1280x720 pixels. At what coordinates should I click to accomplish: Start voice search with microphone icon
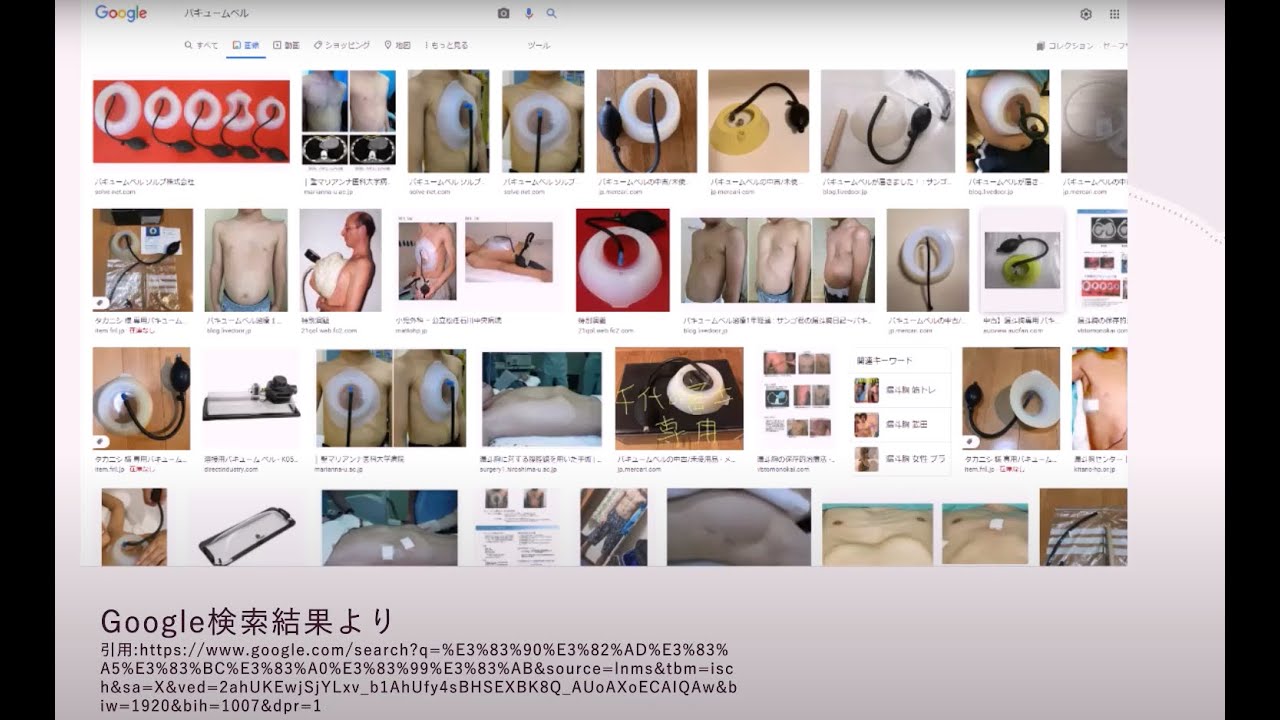tap(528, 13)
